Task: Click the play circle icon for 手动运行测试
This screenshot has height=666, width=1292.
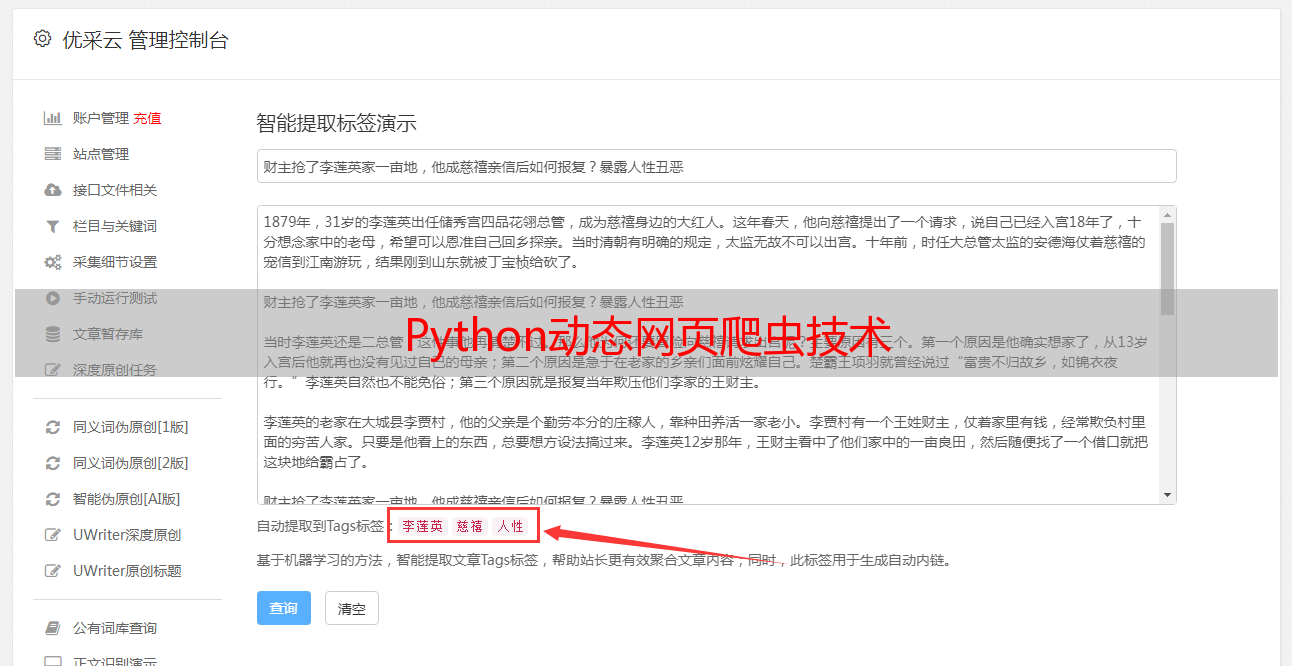Action: (x=53, y=298)
